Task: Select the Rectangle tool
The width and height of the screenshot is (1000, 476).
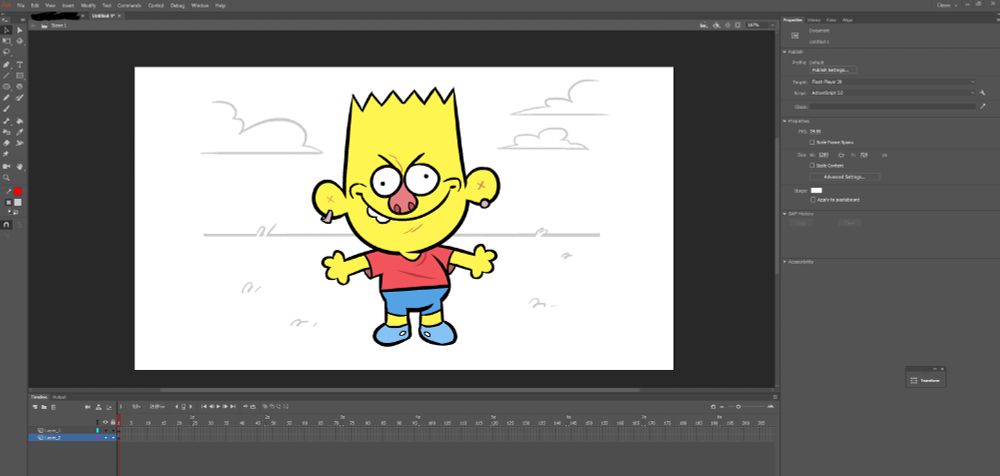Action: 20,75
